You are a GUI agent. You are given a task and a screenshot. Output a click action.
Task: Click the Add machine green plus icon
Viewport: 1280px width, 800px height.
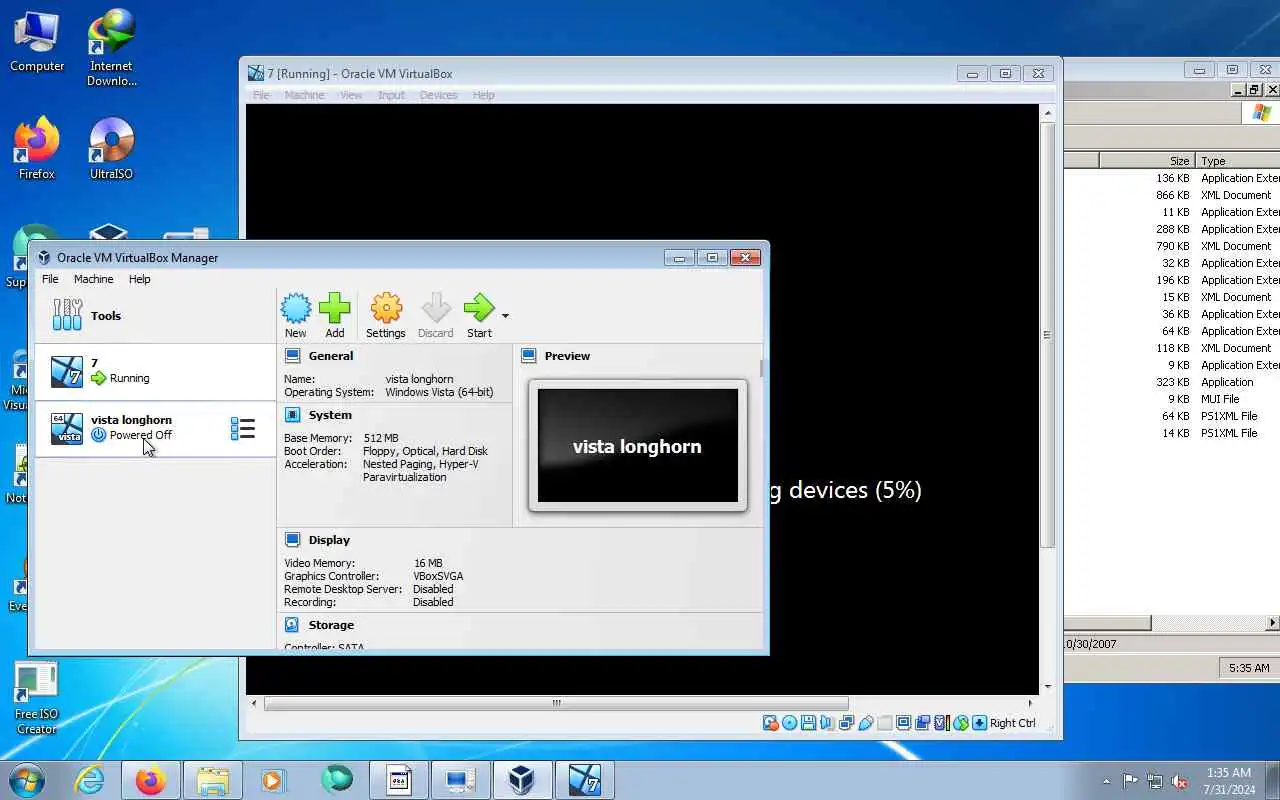click(x=335, y=309)
